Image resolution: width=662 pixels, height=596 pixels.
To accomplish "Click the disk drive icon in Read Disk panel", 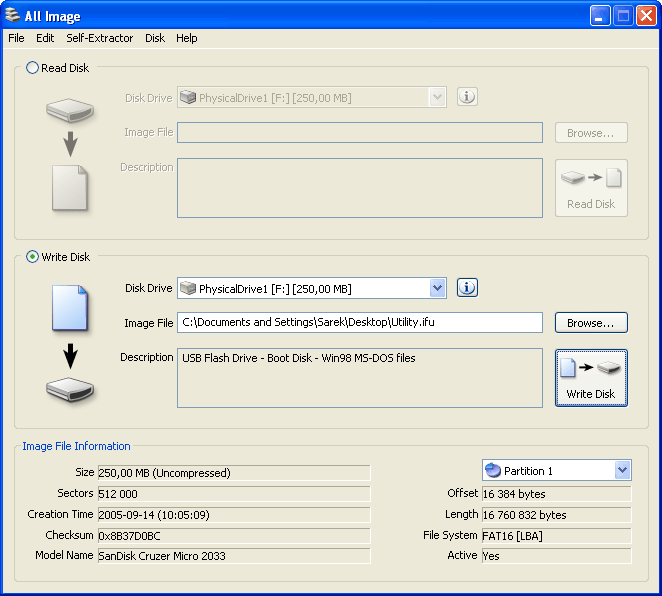I will click(70, 111).
